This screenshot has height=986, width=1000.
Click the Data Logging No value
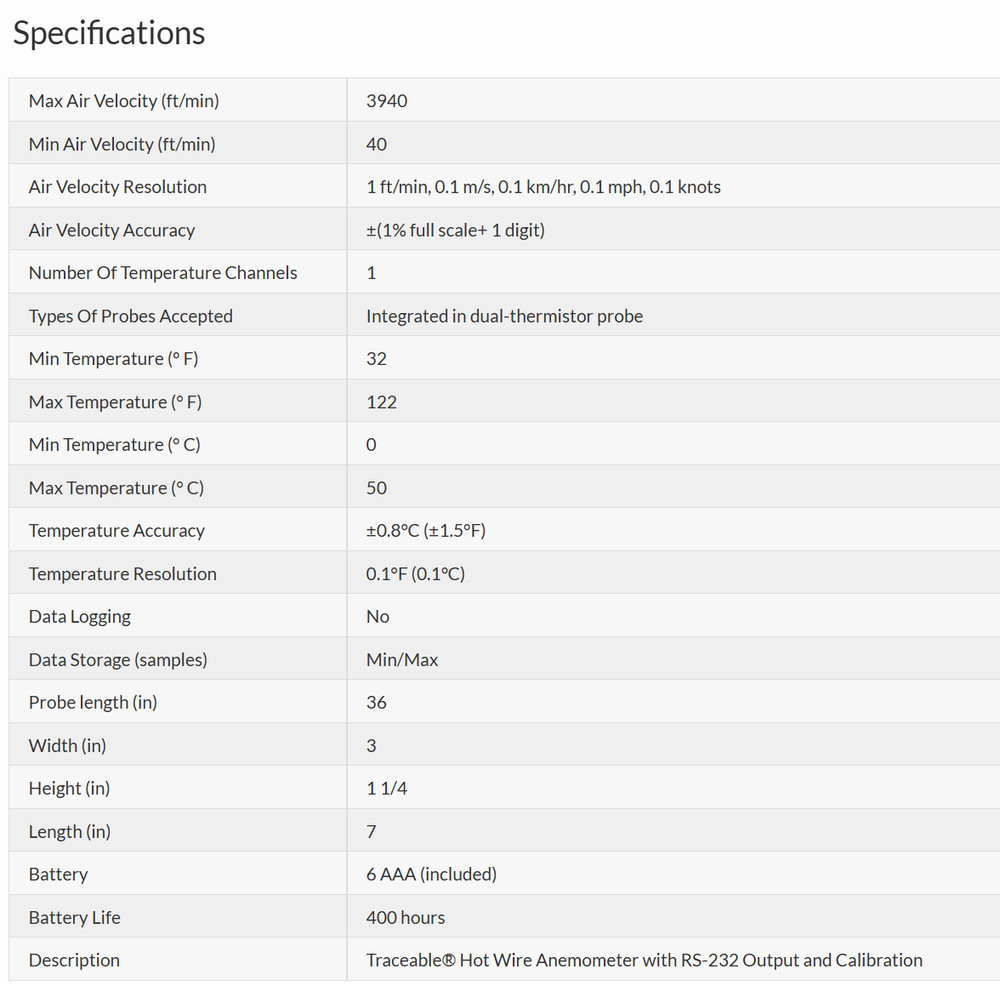tap(378, 617)
